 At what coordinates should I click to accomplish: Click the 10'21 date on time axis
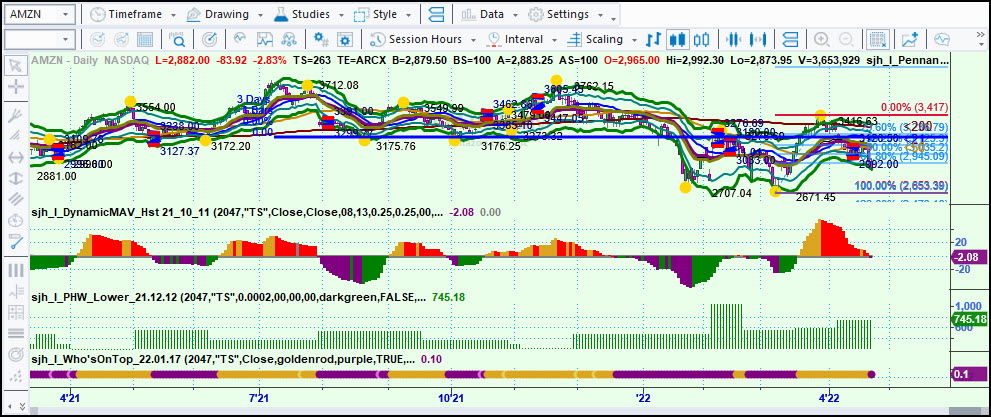pyautogui.click(x=451, y=399)
